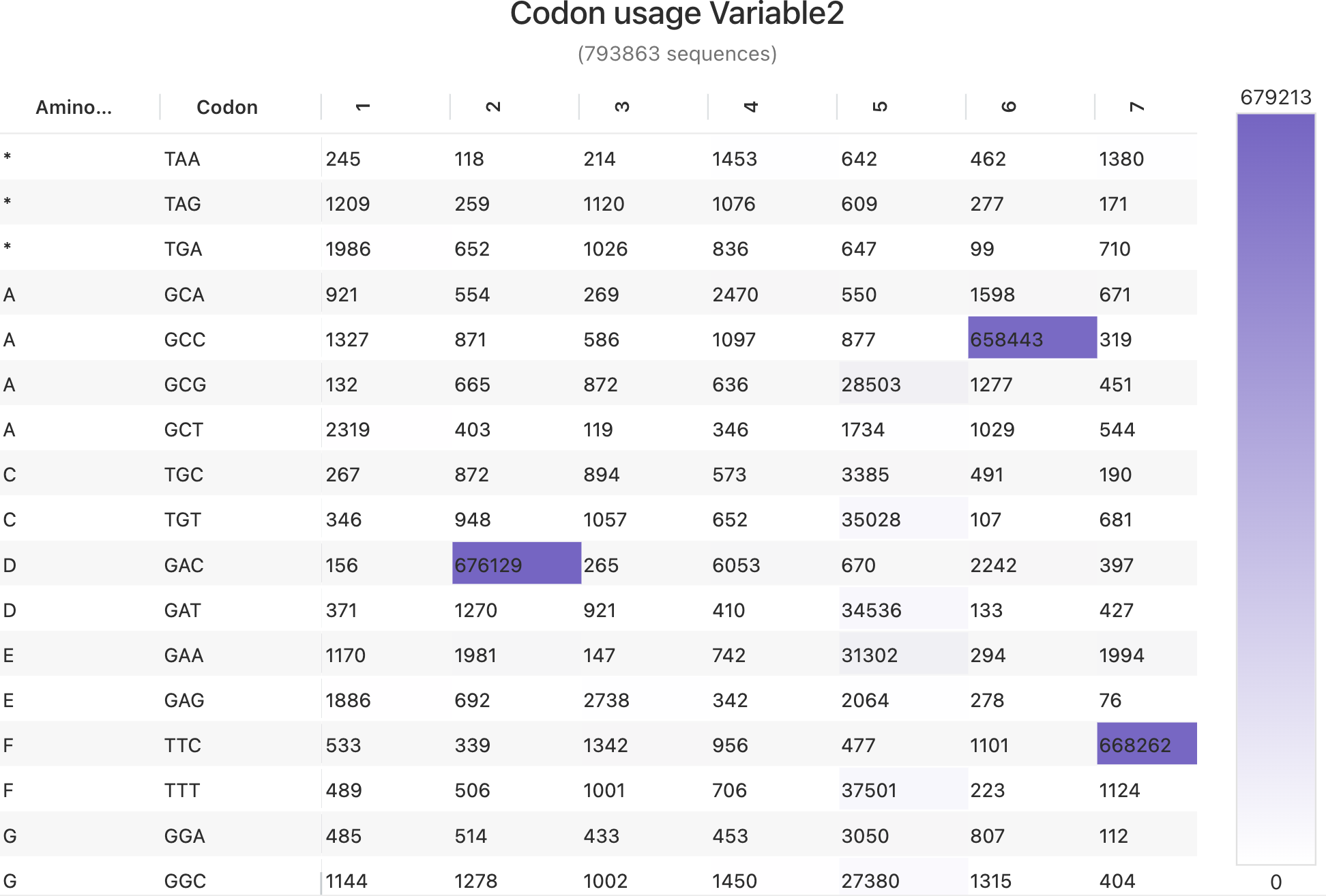Viewport: 1326px width, 896px height.
Task: Select the column 5 header
Action: [879, 107]
